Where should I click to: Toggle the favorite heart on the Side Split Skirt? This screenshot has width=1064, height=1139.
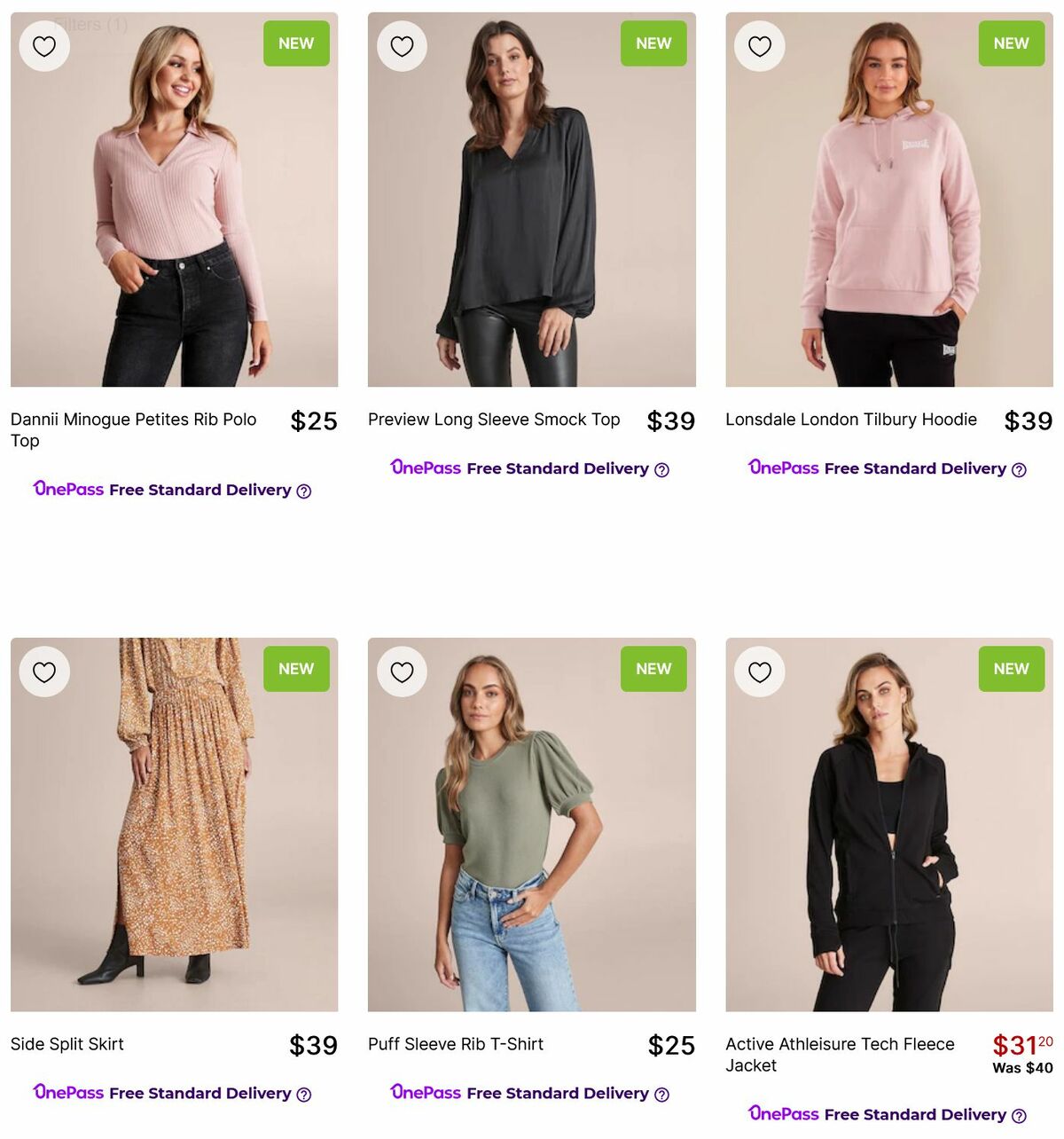pos(44,672)
